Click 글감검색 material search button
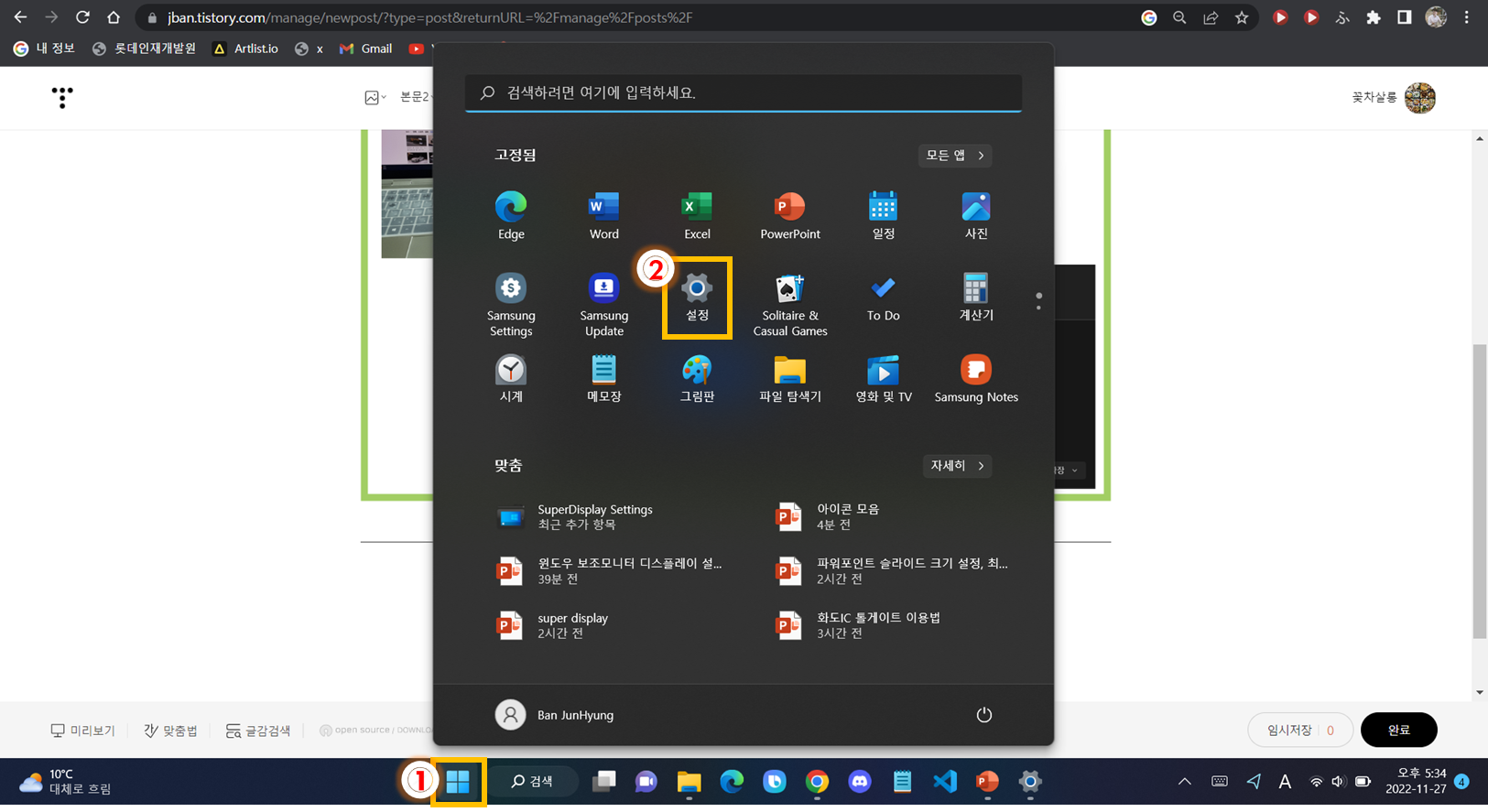Screen dimensions: 1488x812 click(x=258, y=731)
